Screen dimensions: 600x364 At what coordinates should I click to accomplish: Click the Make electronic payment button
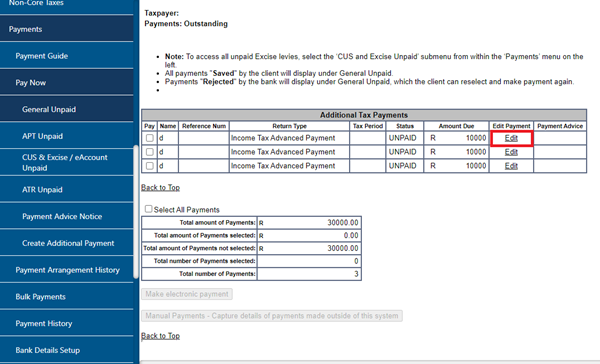pos(187,294)
